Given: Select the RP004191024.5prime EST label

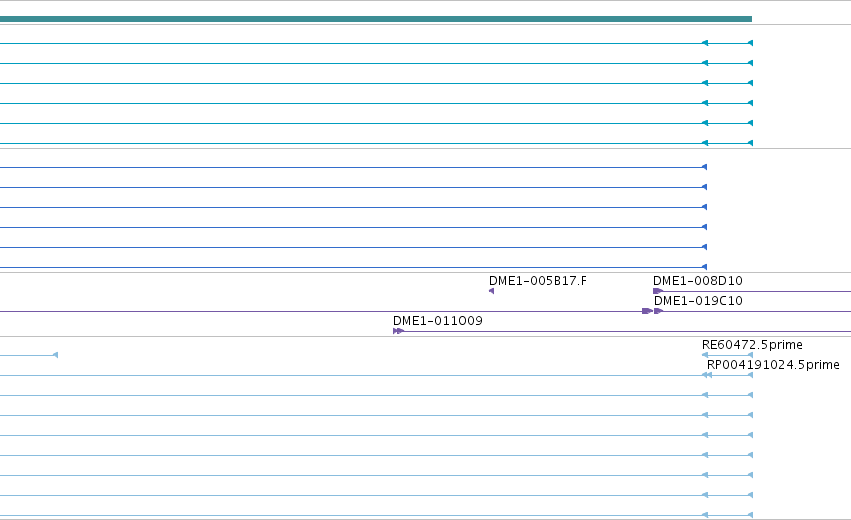Looking at the screenshot, I should (x=773, y=365).
